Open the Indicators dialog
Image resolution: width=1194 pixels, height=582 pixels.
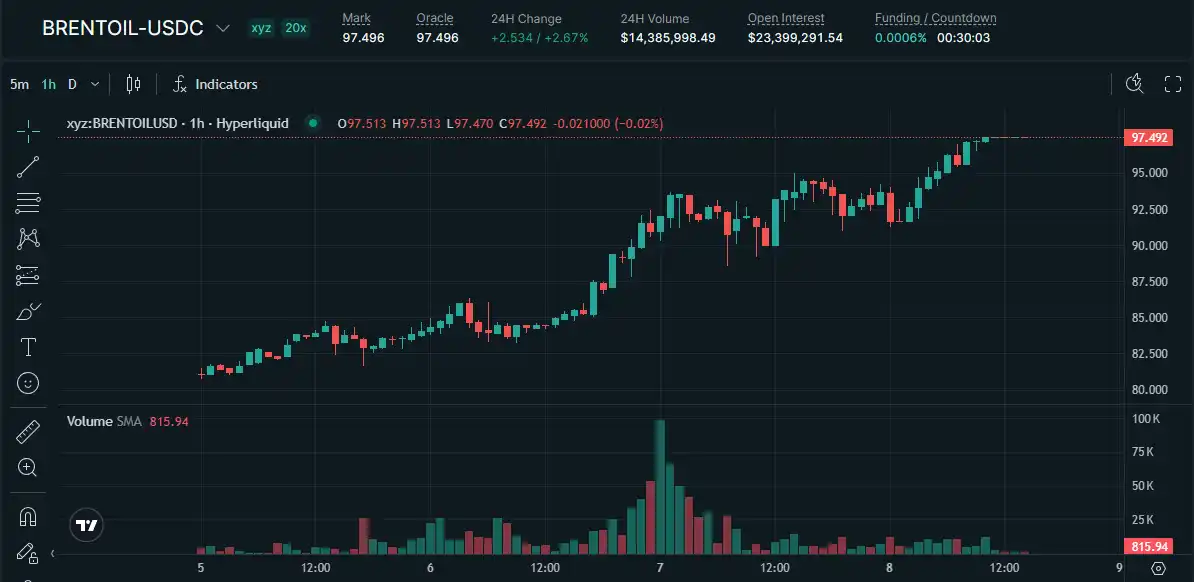coord(215,84)
